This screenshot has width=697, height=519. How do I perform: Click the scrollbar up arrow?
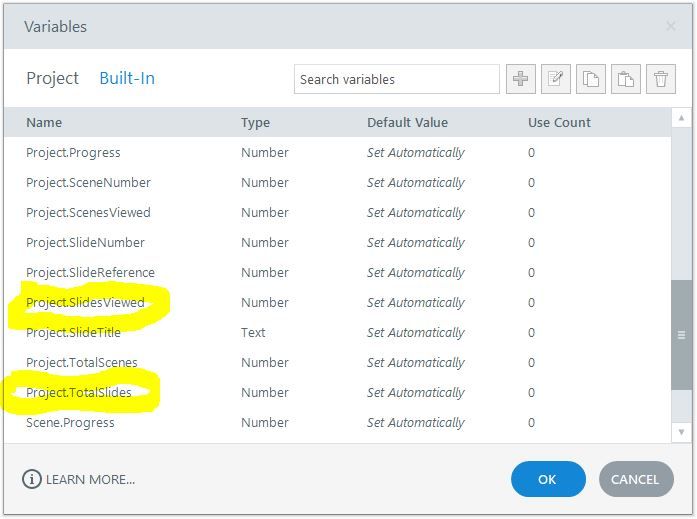(x=682, y=117)
